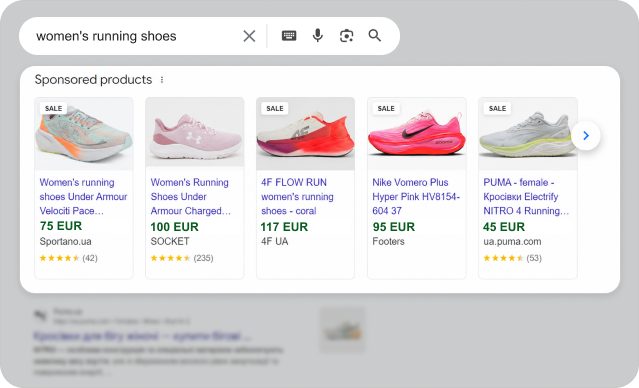Click the SALE badge on the 4F FLOW RUN shoe
Image resolution: width=639 pixels, height=388 pixels.
pos(275,108)
